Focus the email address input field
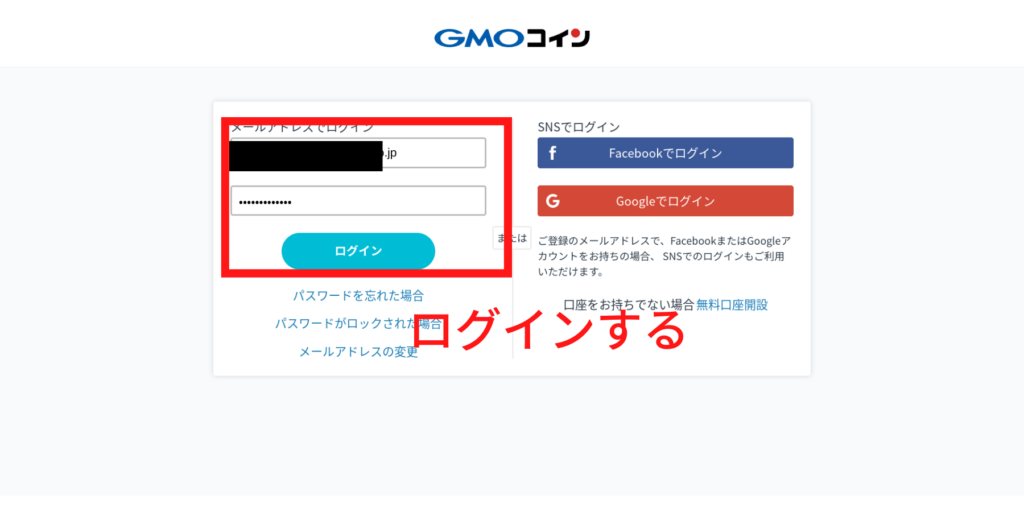The height and width of the screenshot is (512, 1024). pos(358,153)
